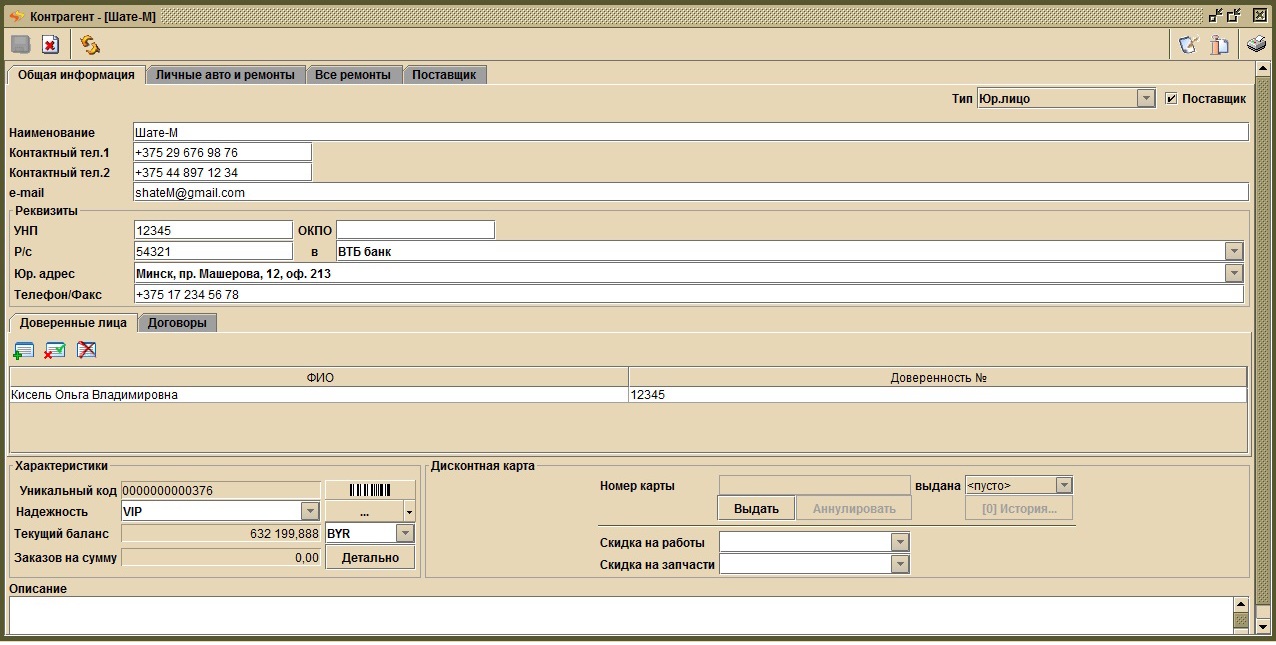Screen dimensions: 1276x645
Task: Click the Описание scrollbar up arrow
Action: pos(1241,604)
